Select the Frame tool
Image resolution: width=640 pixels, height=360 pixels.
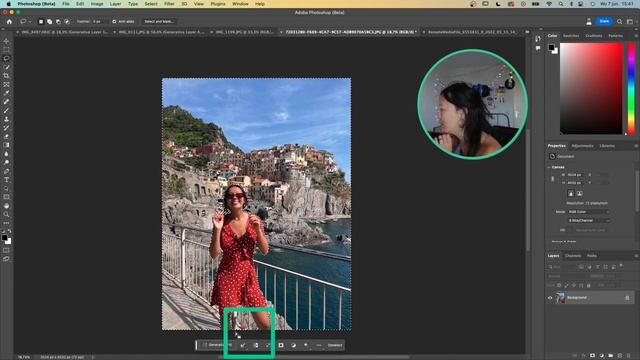tap(6, 84)
